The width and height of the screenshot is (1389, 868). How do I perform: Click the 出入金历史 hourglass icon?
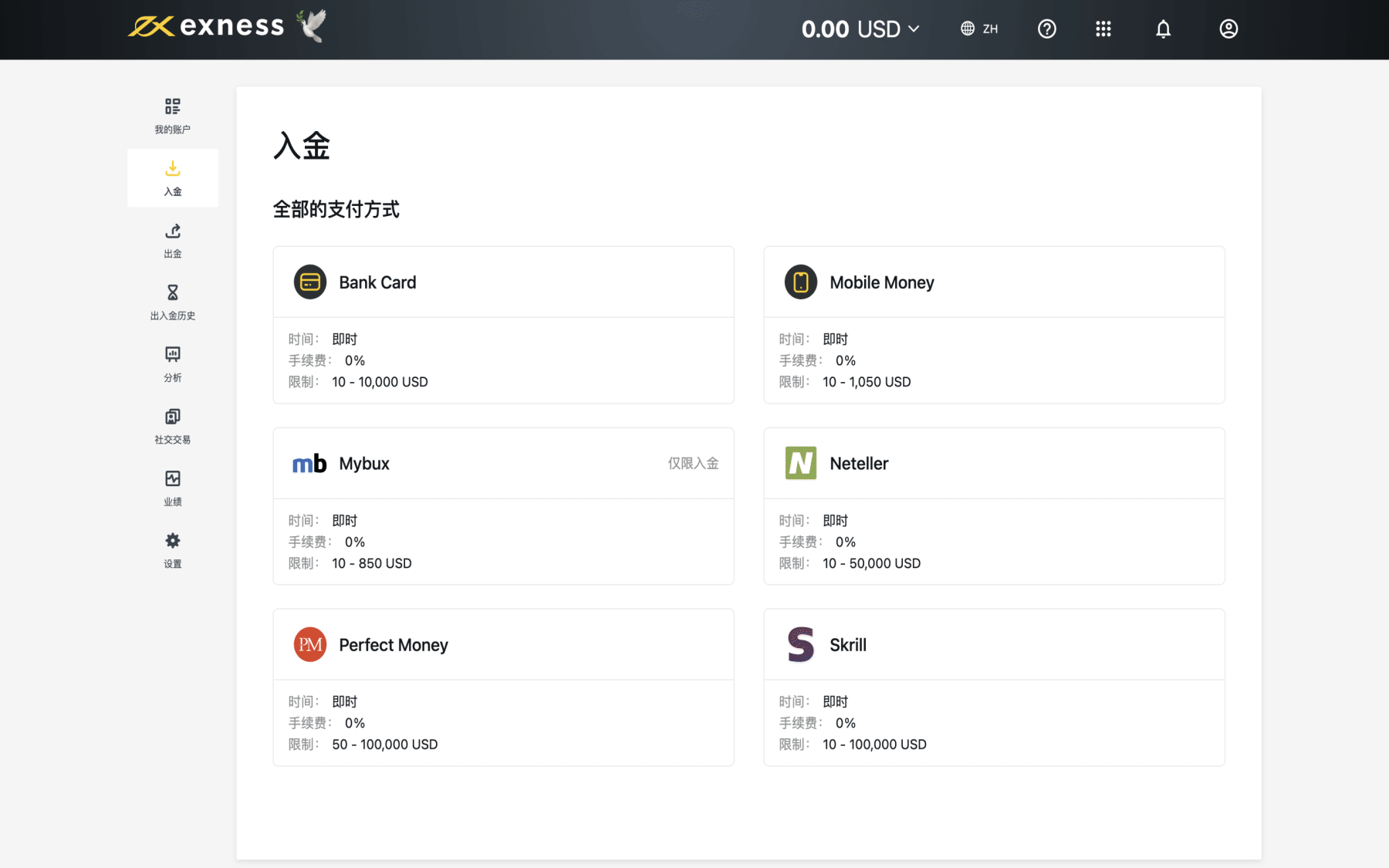coord(173,292)
